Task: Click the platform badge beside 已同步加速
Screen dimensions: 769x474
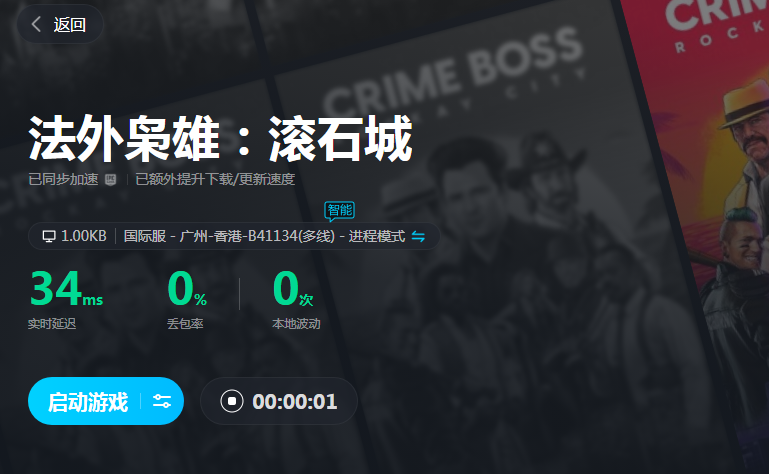Action: coord(111,180)
